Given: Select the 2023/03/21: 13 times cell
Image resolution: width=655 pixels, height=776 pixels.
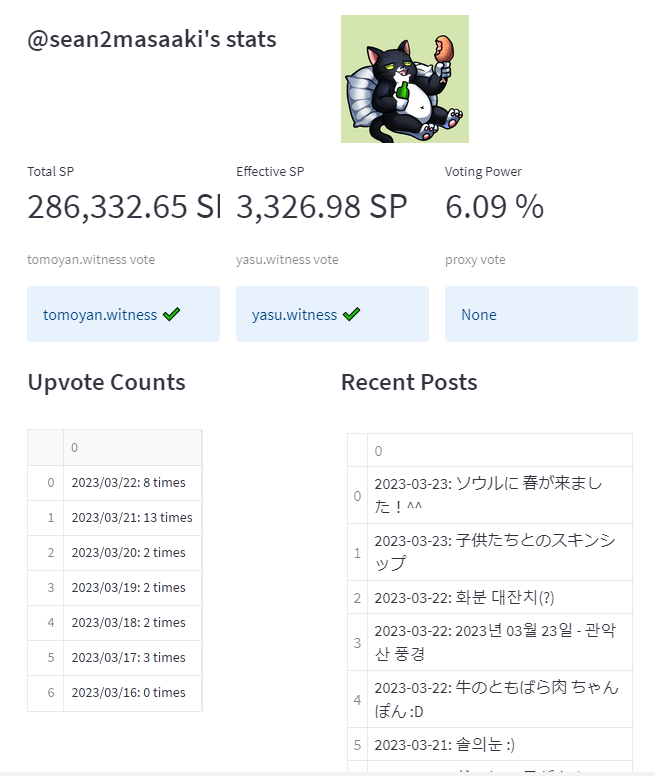Looking at the screenshot, I should click(x=133, y=518).
